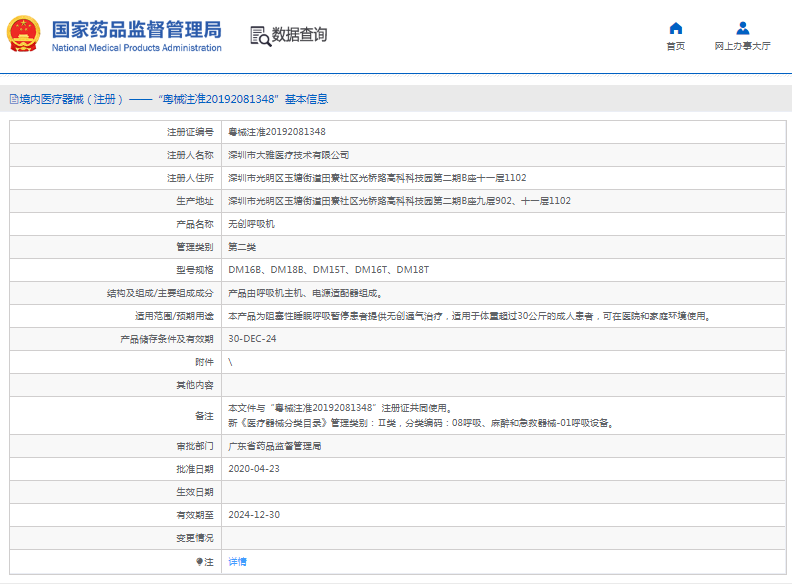The width and height of the screenshot is (792, 584).
Task: Select the registration number 粤械注准20192081348 value cell
Action: pyautogui.click(x=277, y=132)
